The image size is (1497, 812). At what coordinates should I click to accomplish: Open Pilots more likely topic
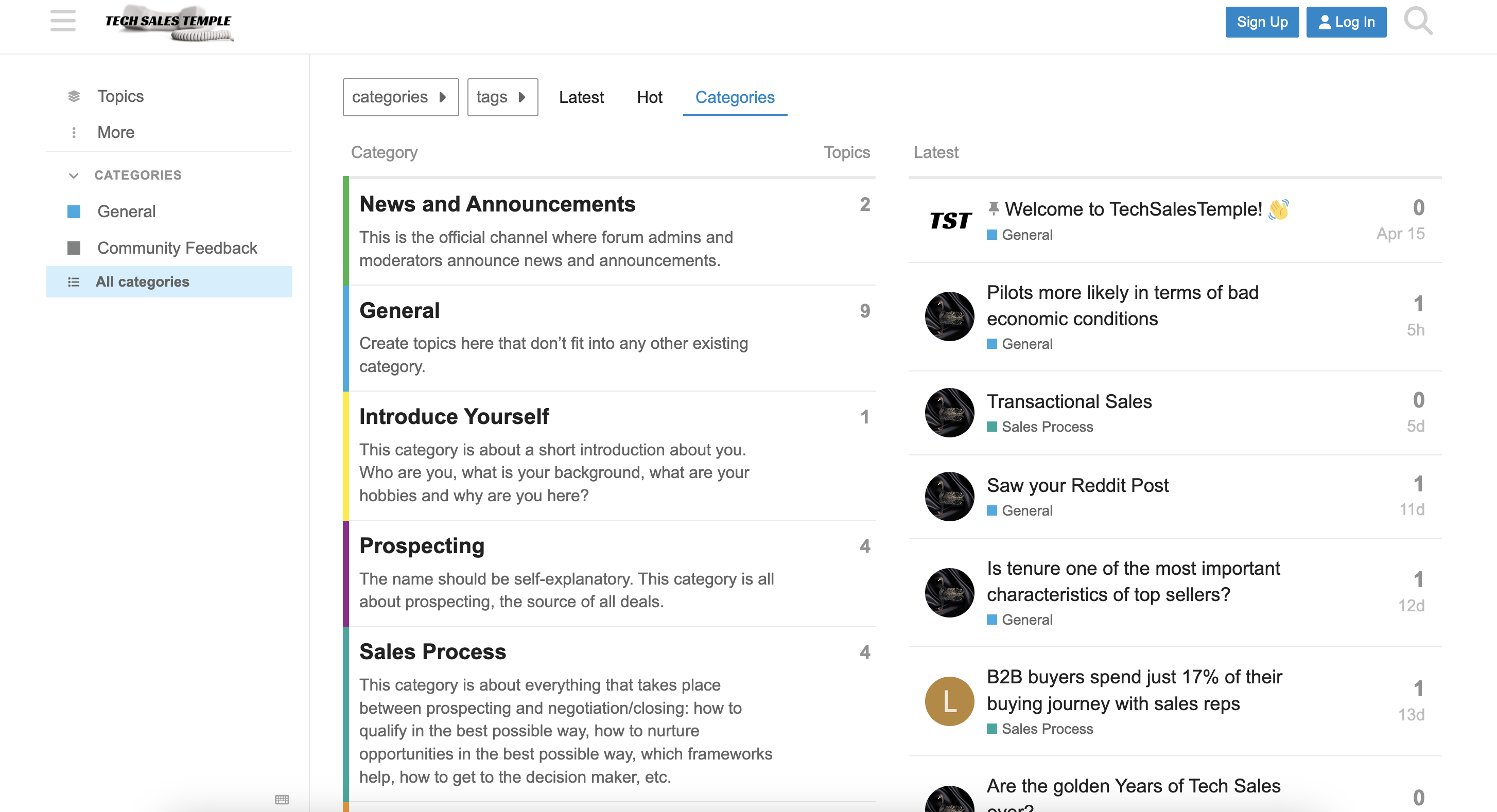(x=1123, y=306)
